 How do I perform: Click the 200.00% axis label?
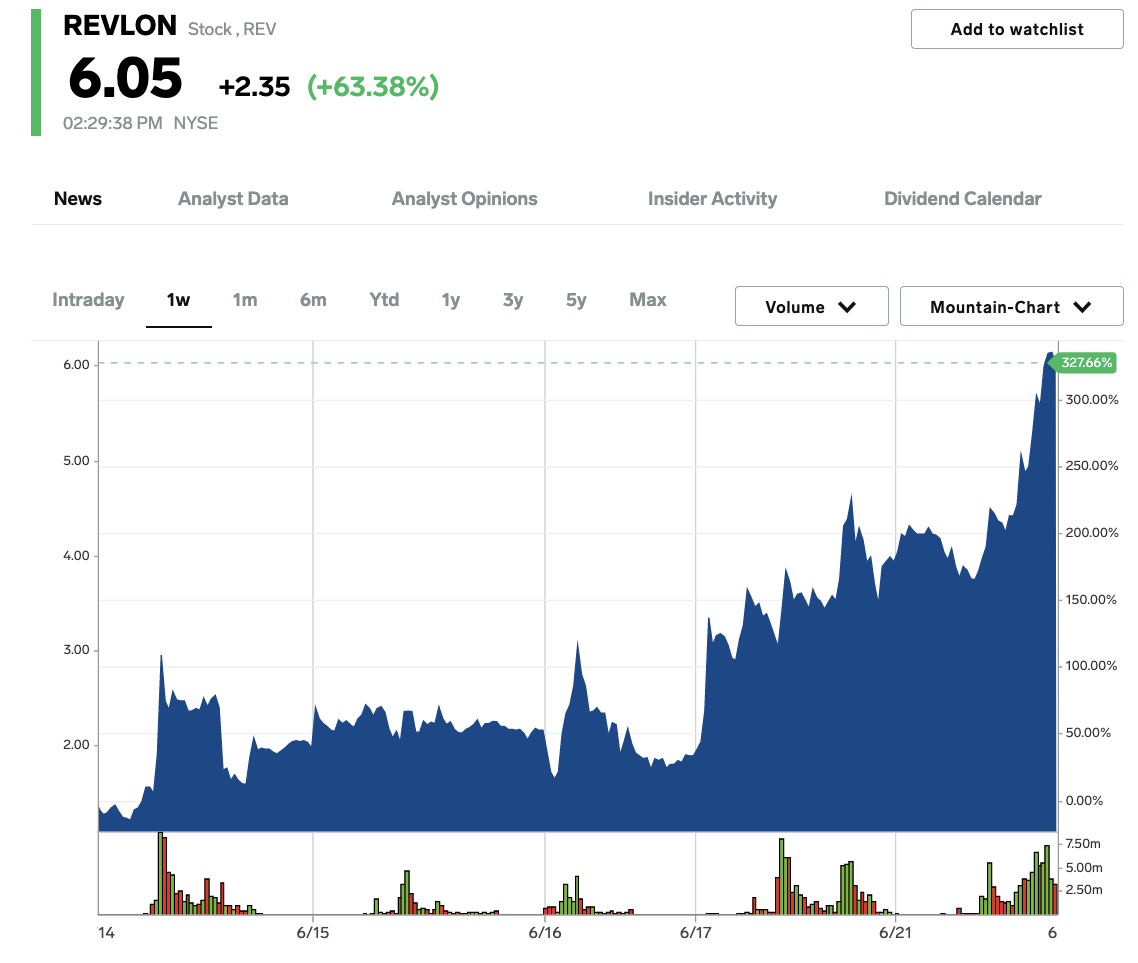pos(1092,533)
